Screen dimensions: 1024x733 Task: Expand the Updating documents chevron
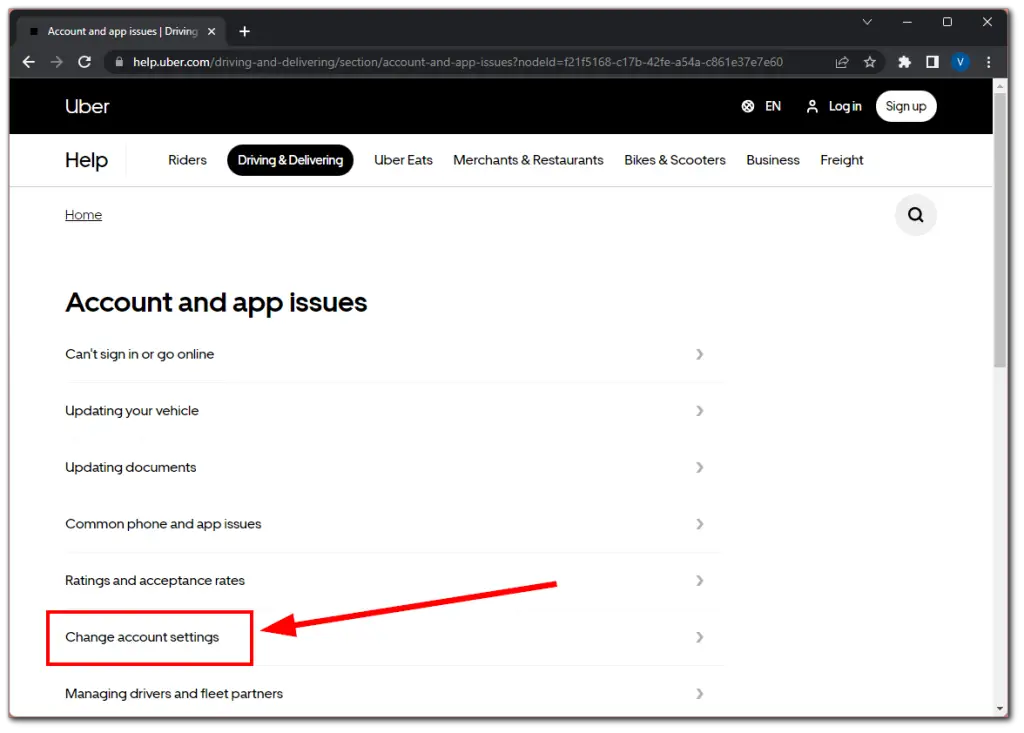point(700,467)
